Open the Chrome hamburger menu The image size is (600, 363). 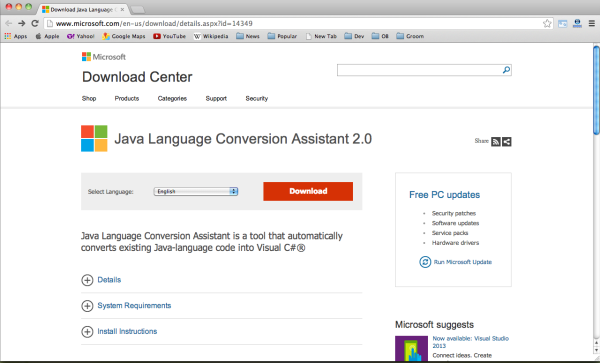pyautogui.click(x=592, y=23)
